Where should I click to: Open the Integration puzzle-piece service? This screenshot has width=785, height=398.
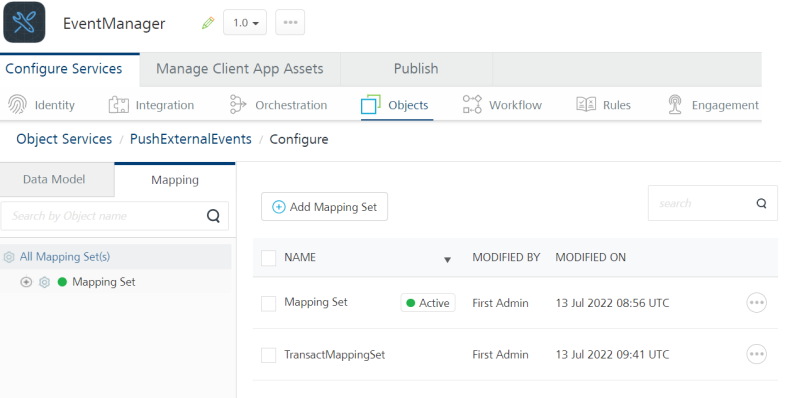pyautogui.click(x=119, y=105)
